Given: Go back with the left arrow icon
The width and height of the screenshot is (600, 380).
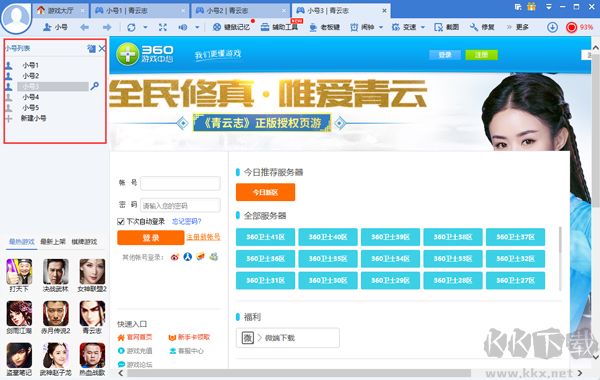Looking at the screenshot, I should coord(85,27).
